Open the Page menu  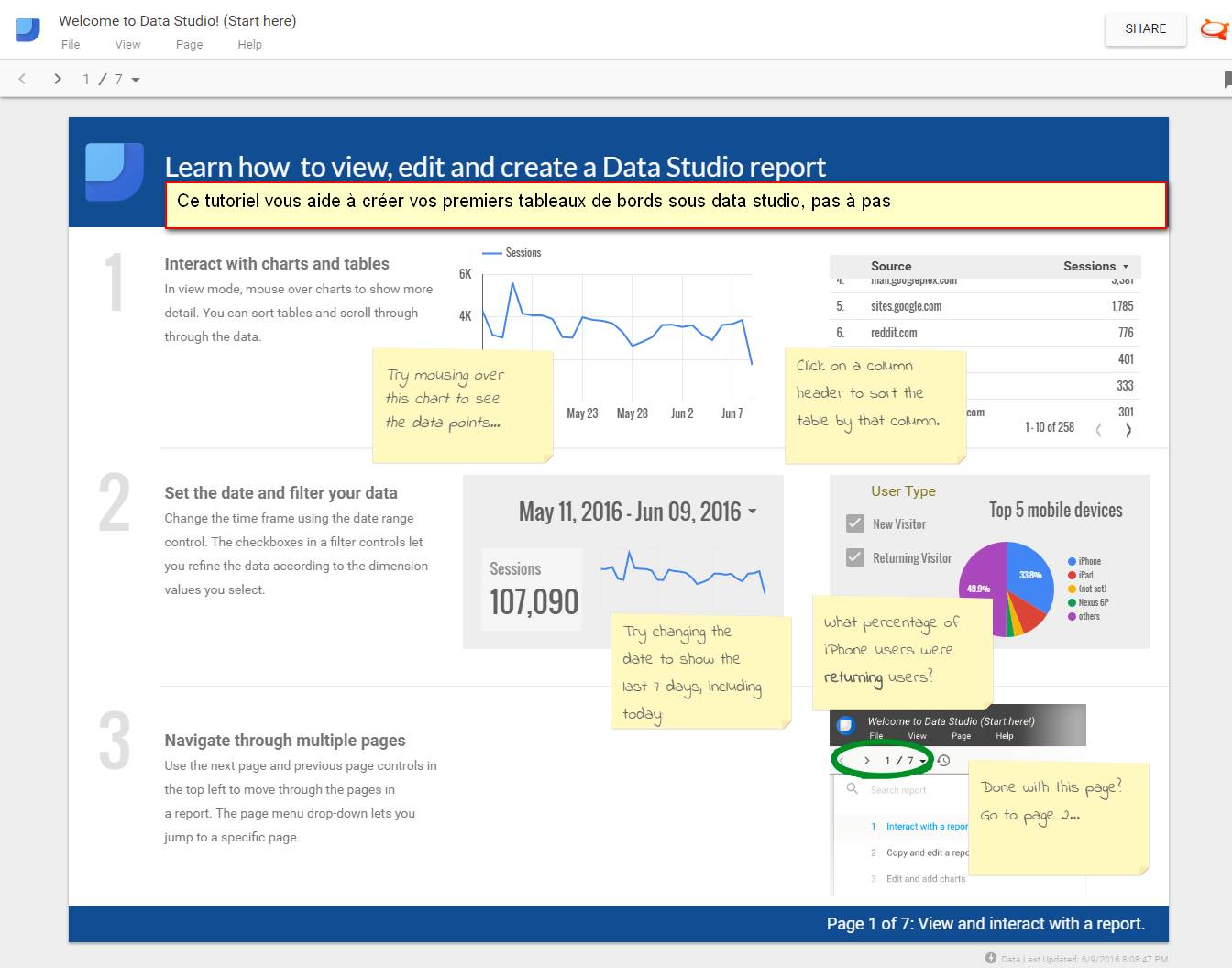[x=189, y=45]
